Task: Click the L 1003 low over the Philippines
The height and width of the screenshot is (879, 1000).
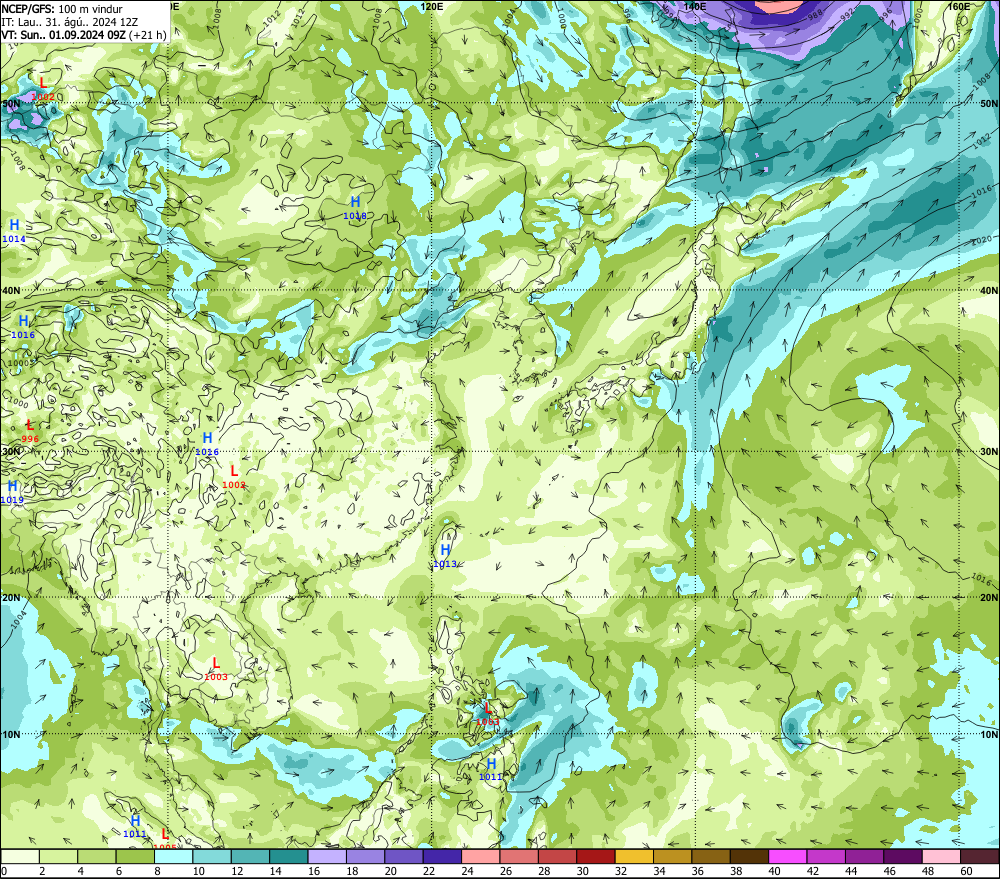Action: 488,714
